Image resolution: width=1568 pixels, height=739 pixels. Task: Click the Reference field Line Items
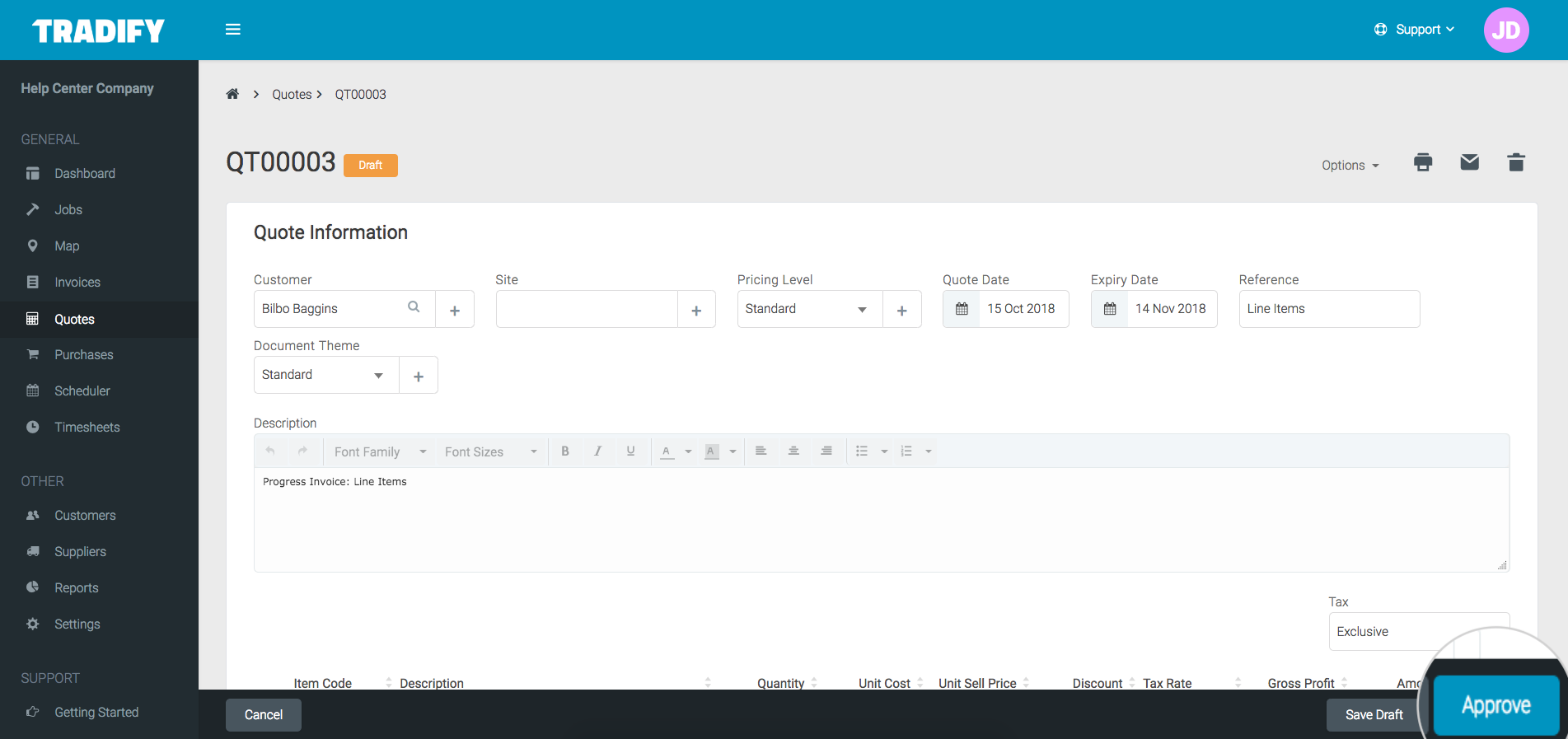click(1329, 309)
